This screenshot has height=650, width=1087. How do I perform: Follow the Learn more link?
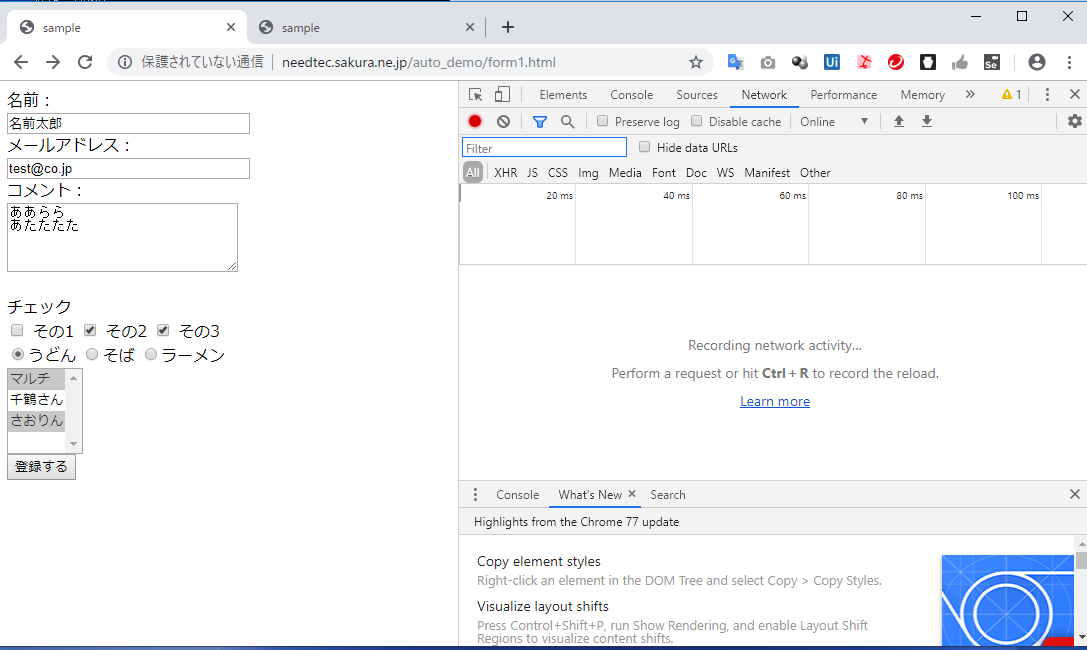click(x=775, y=401)
